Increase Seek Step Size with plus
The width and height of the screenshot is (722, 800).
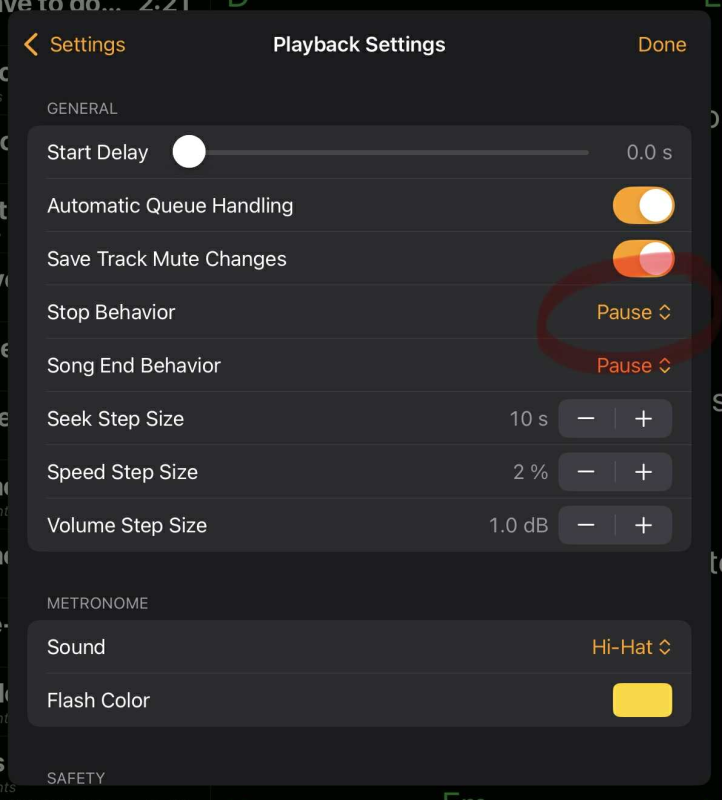tap(643, 419)
